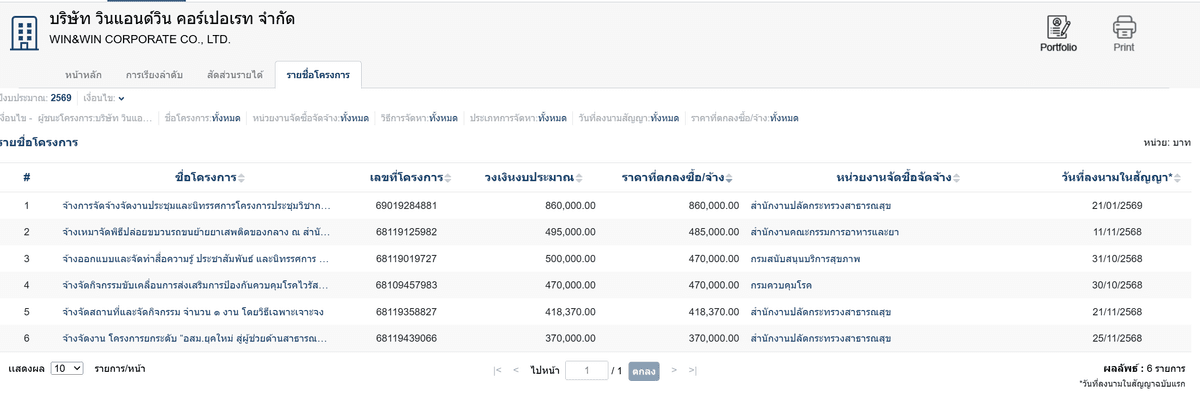The image size is (1200, 393).
Task: Open project จ้างจัดสถานที่และจัดกิจกรรม link
Action: [x=193, y=312]
